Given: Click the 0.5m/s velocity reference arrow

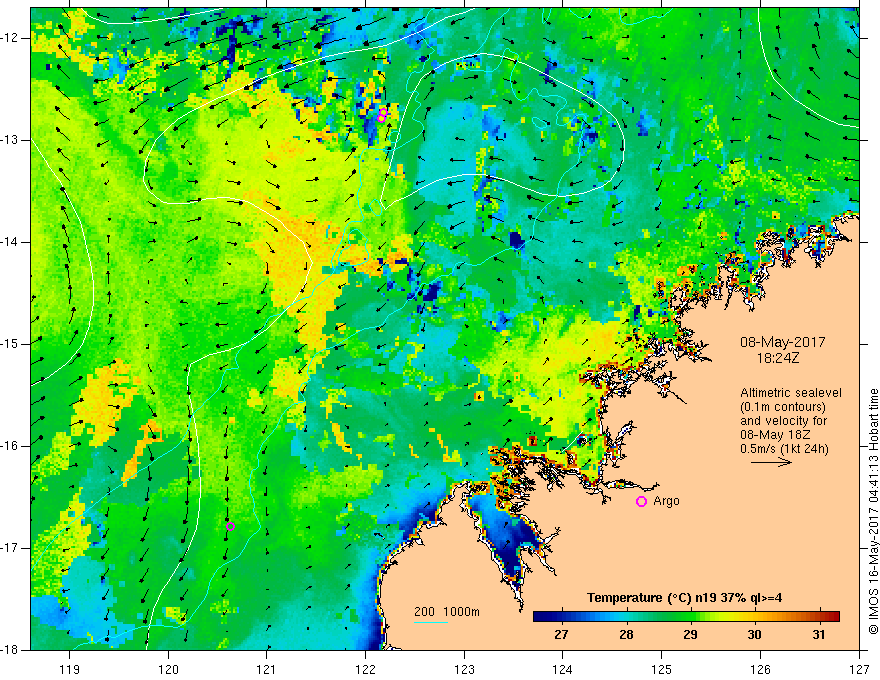Looking at the screenshot, I should click(772, 462).
